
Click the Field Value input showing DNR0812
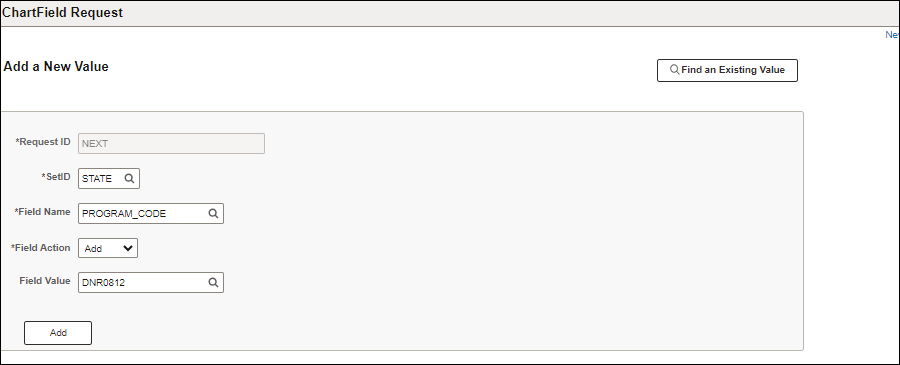tap(143, 282)
